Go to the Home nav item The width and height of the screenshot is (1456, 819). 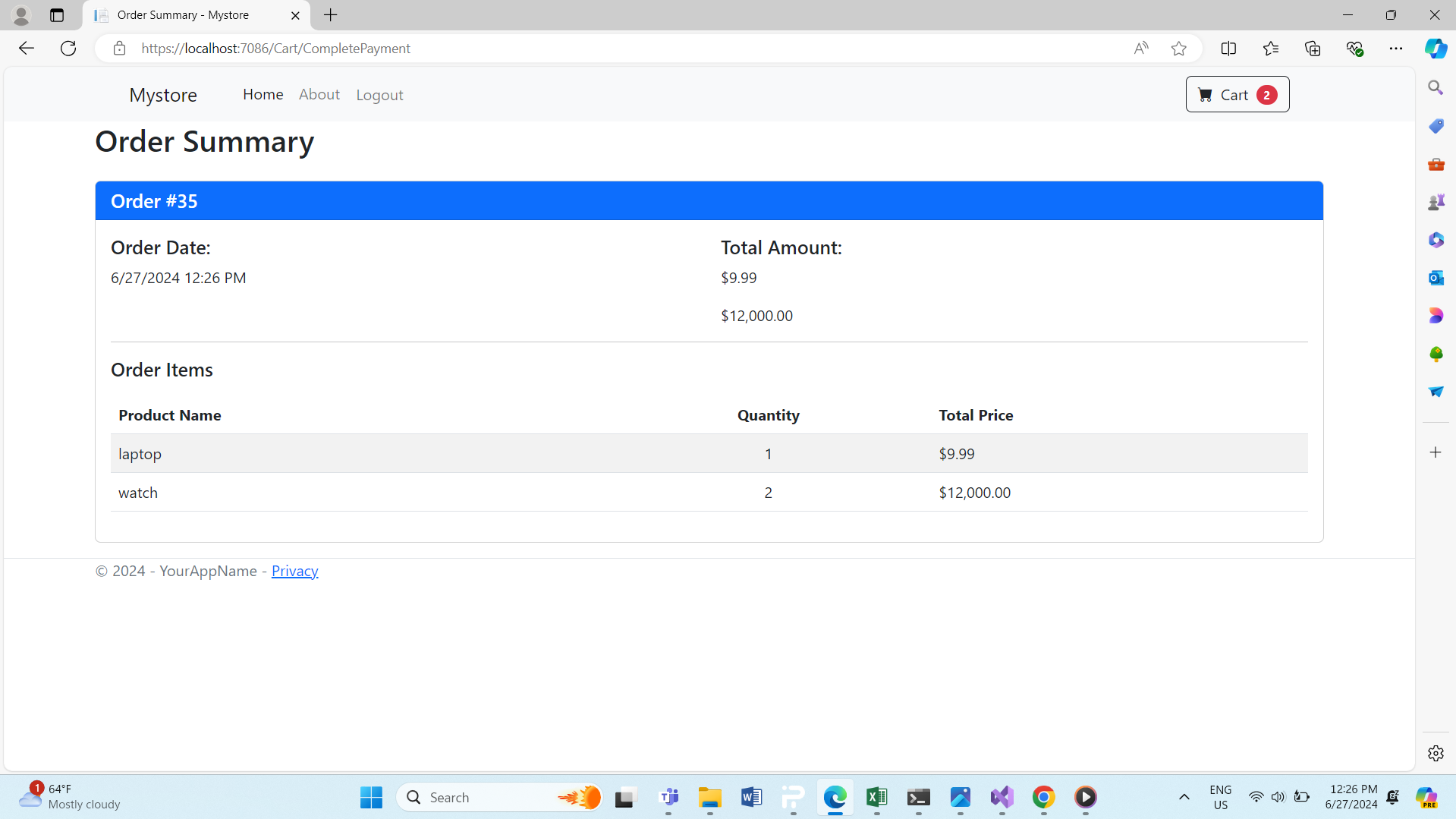263,94
